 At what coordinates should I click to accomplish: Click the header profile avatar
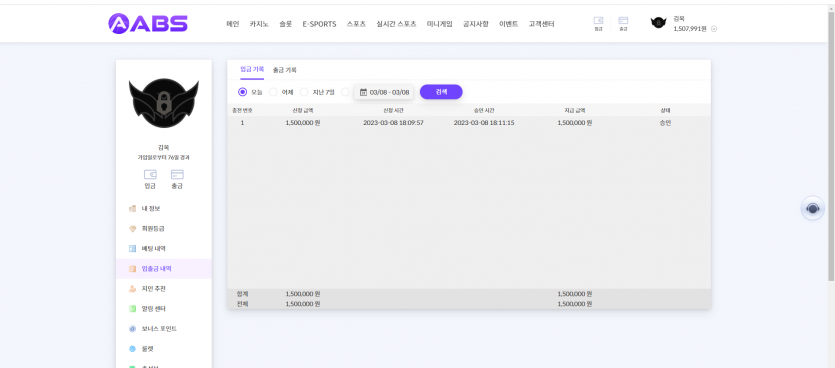pos(658,23)
